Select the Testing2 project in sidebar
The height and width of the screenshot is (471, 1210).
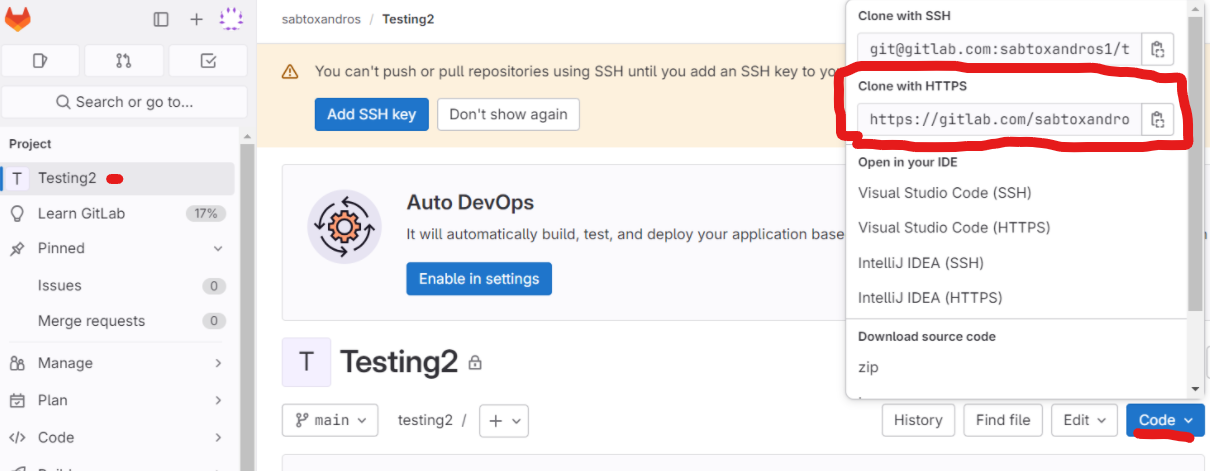point(118,179)
